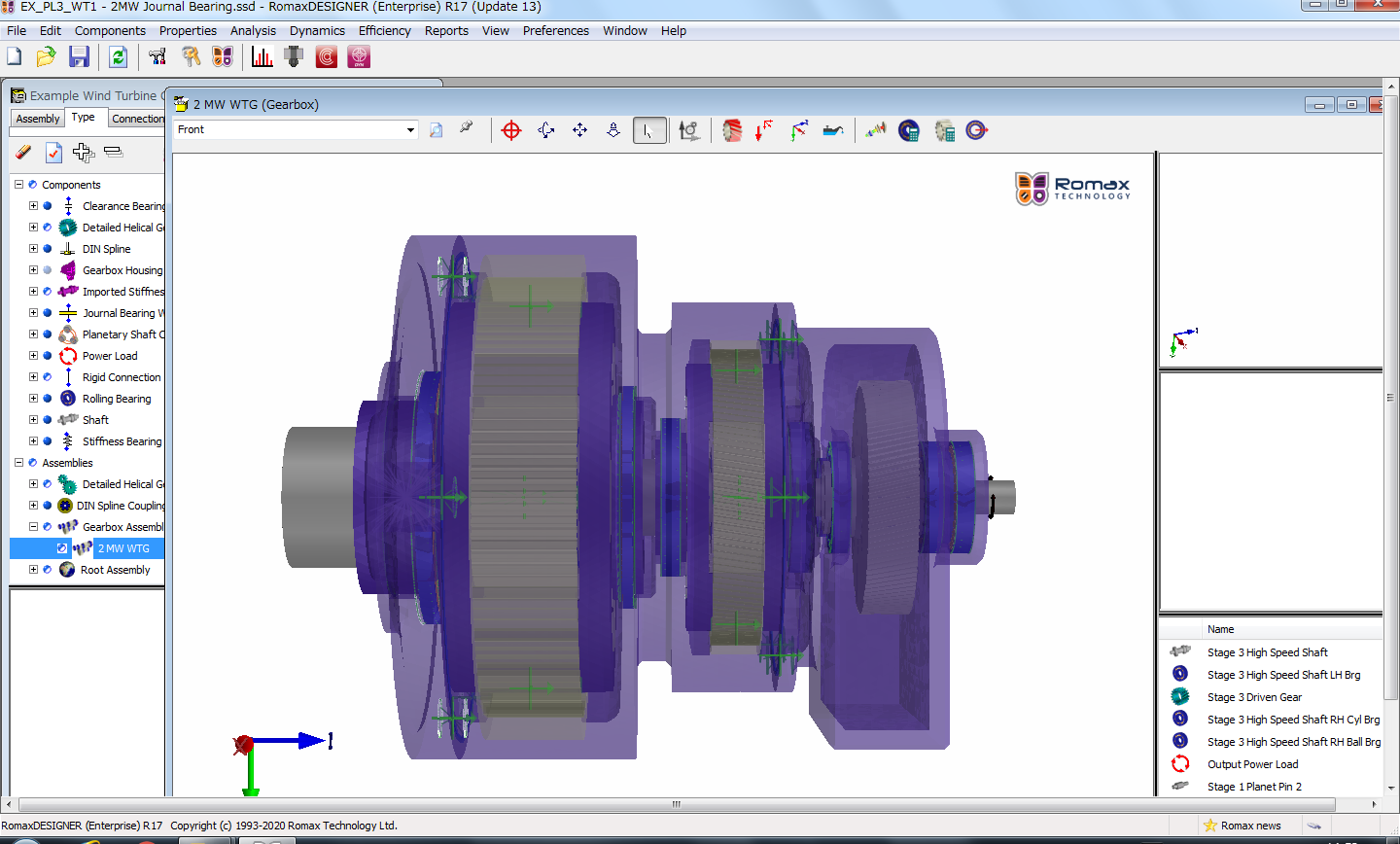This screenshot has width=1400, height=844.
Task: Select the rotate view tool
Action: (x=545, y=130)
